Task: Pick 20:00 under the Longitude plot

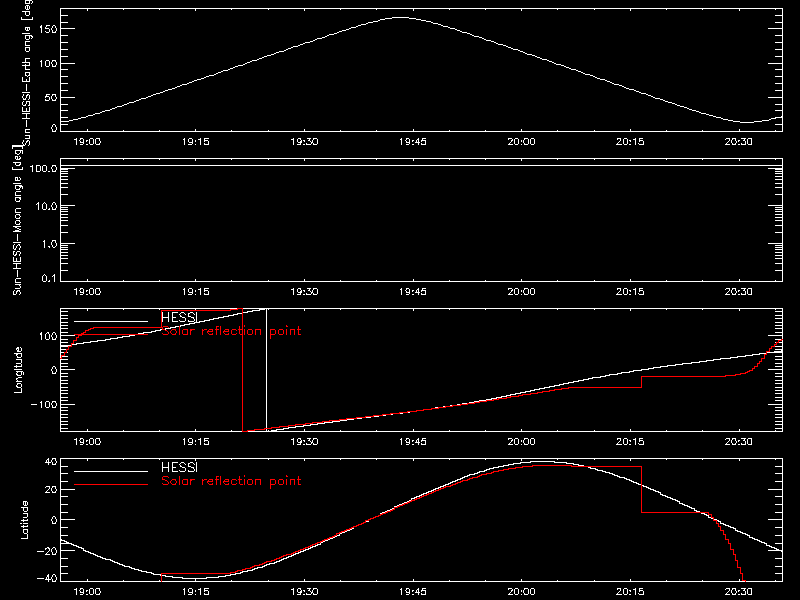Action: click(x=521, y=442)
